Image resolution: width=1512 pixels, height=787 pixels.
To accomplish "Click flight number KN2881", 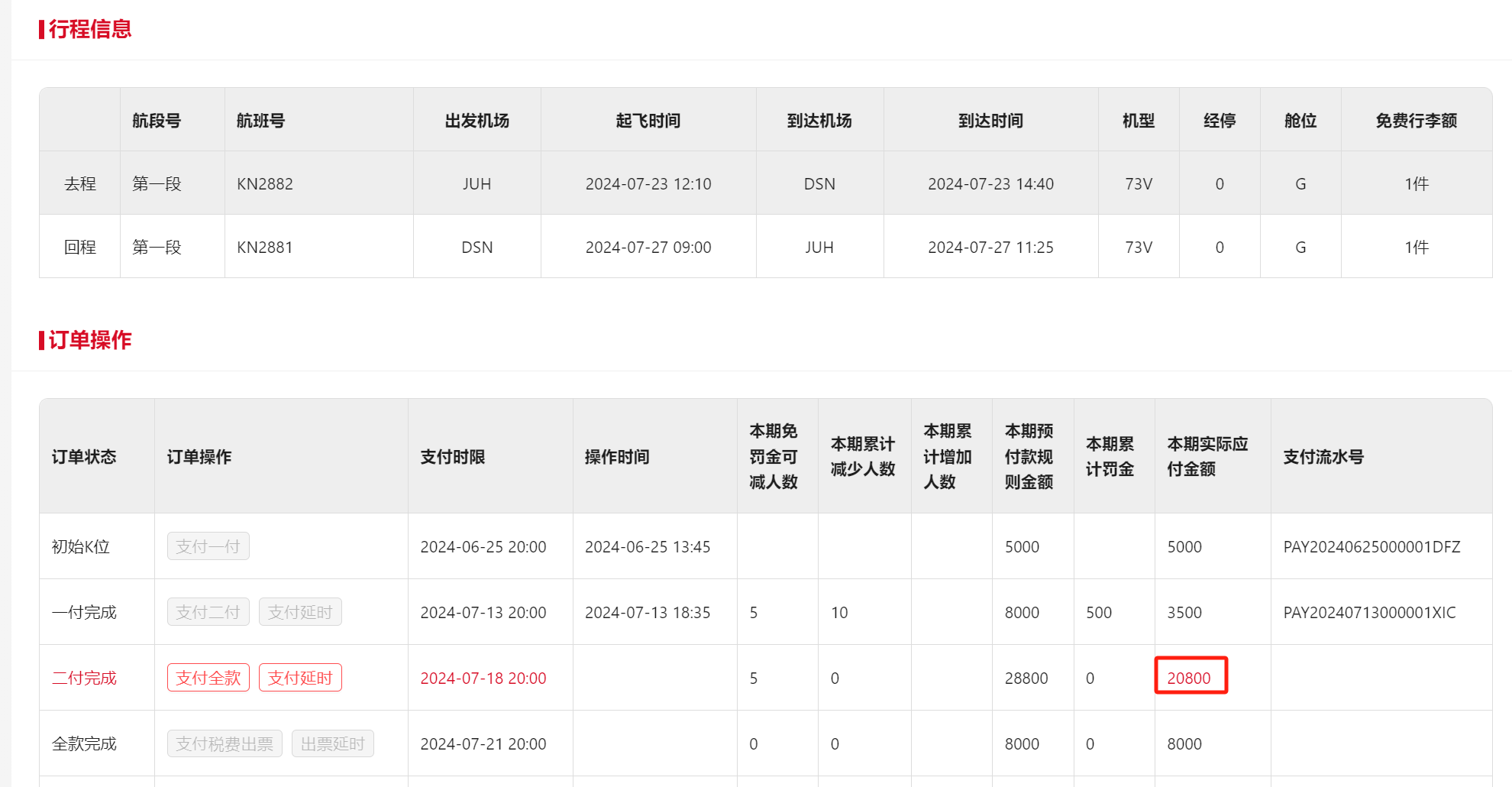I will point(265,248).
